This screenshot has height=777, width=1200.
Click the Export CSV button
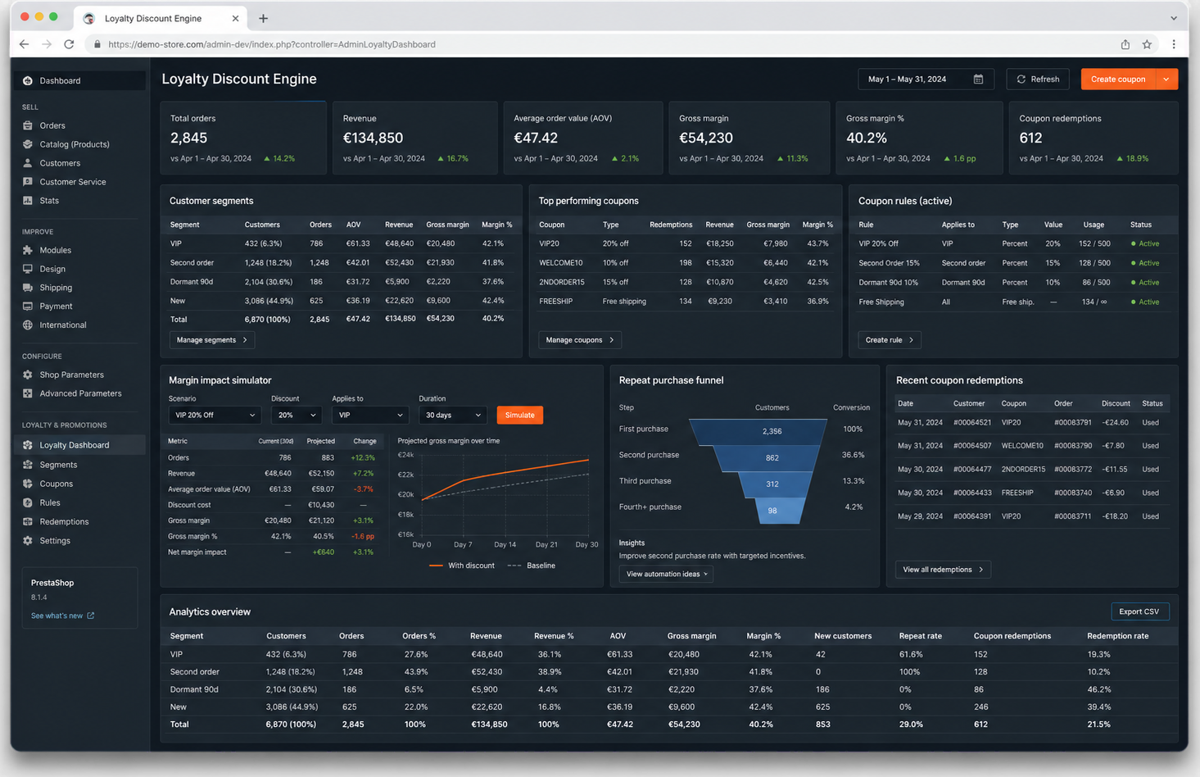tap(1140, 611)
